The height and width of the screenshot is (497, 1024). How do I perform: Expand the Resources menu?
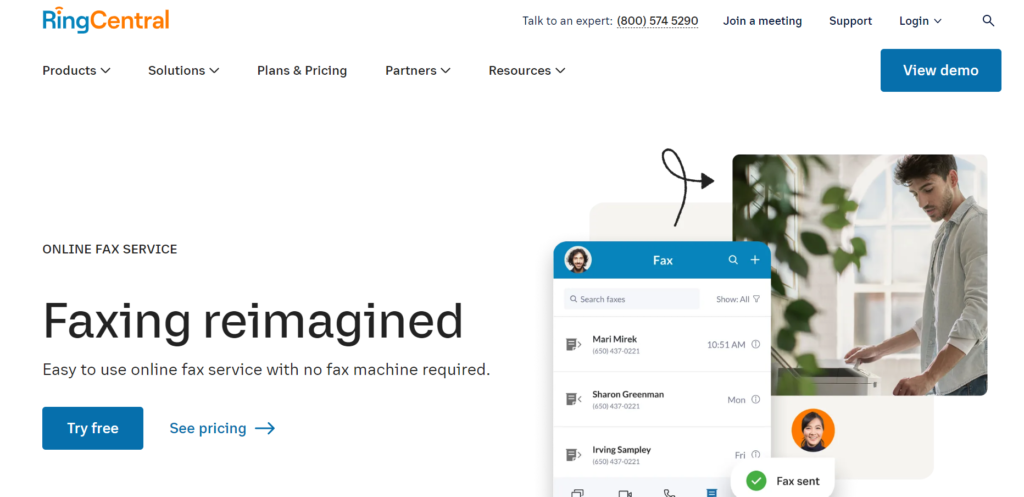527,71
